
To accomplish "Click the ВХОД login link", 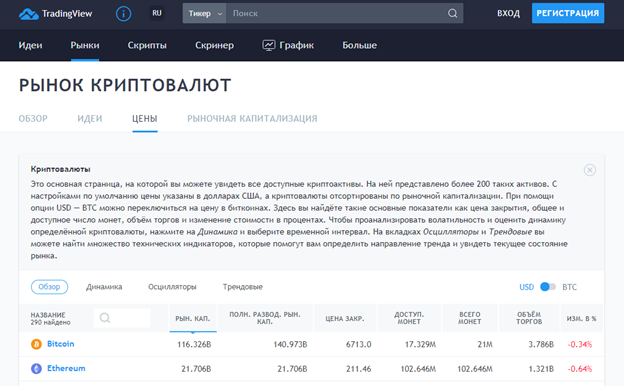I will tap(508, 14).
